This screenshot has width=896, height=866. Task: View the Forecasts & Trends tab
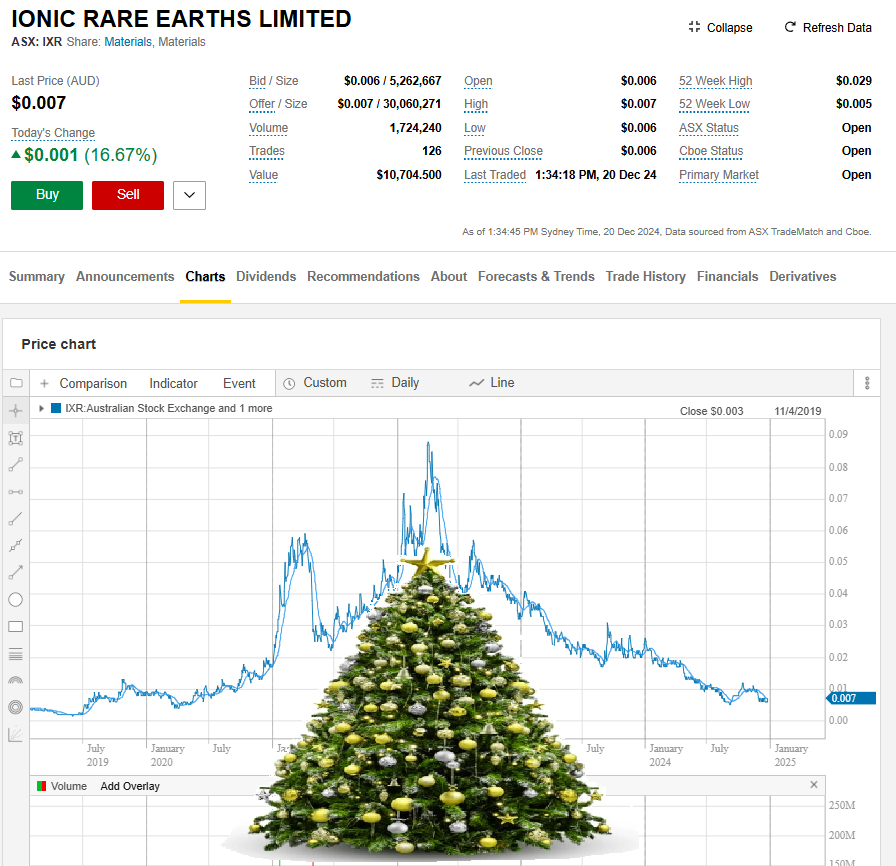[x=537, y=276]
